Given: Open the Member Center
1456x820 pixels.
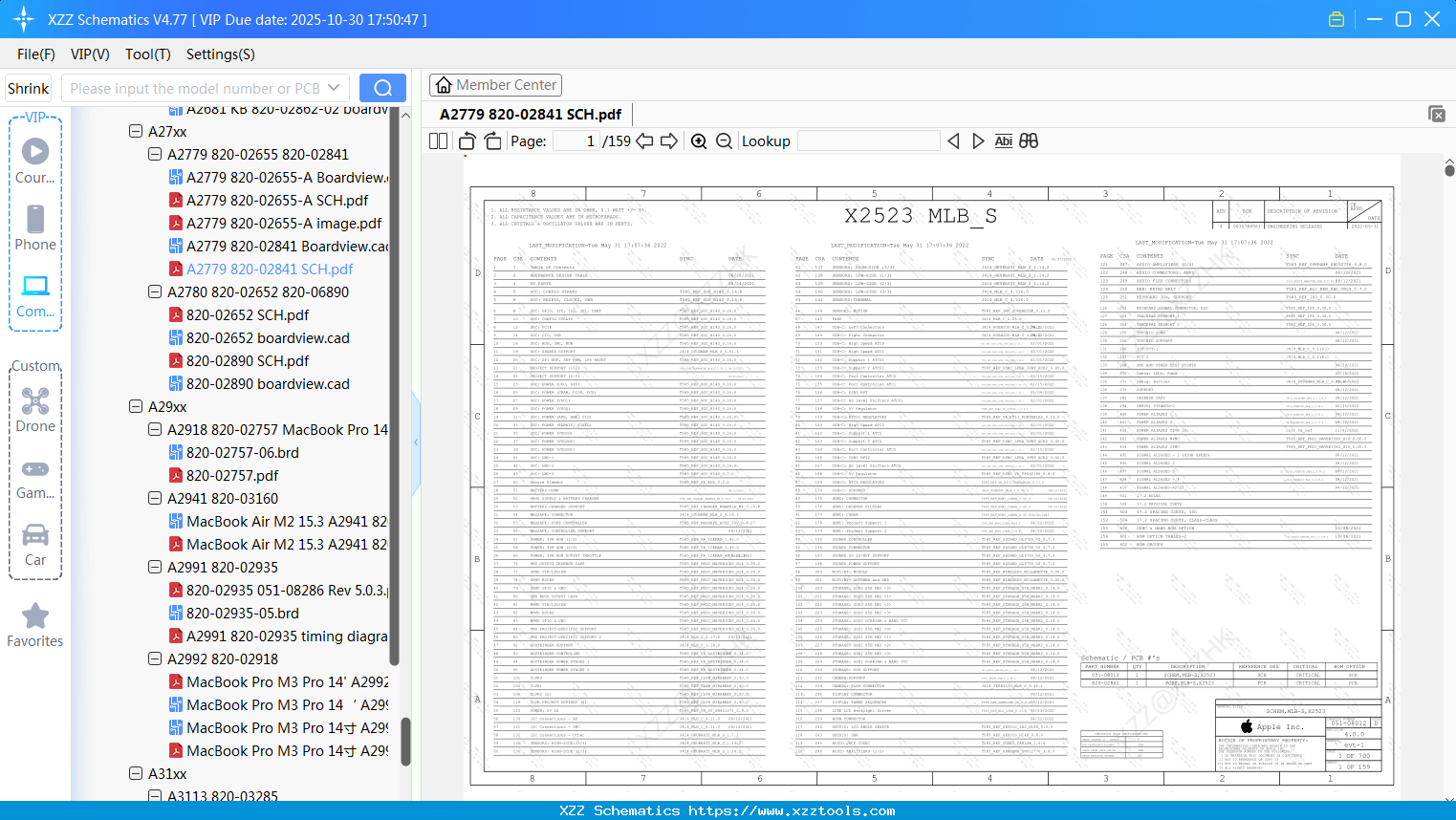Looking at the screenshot, I should click(x=495, y=85).
